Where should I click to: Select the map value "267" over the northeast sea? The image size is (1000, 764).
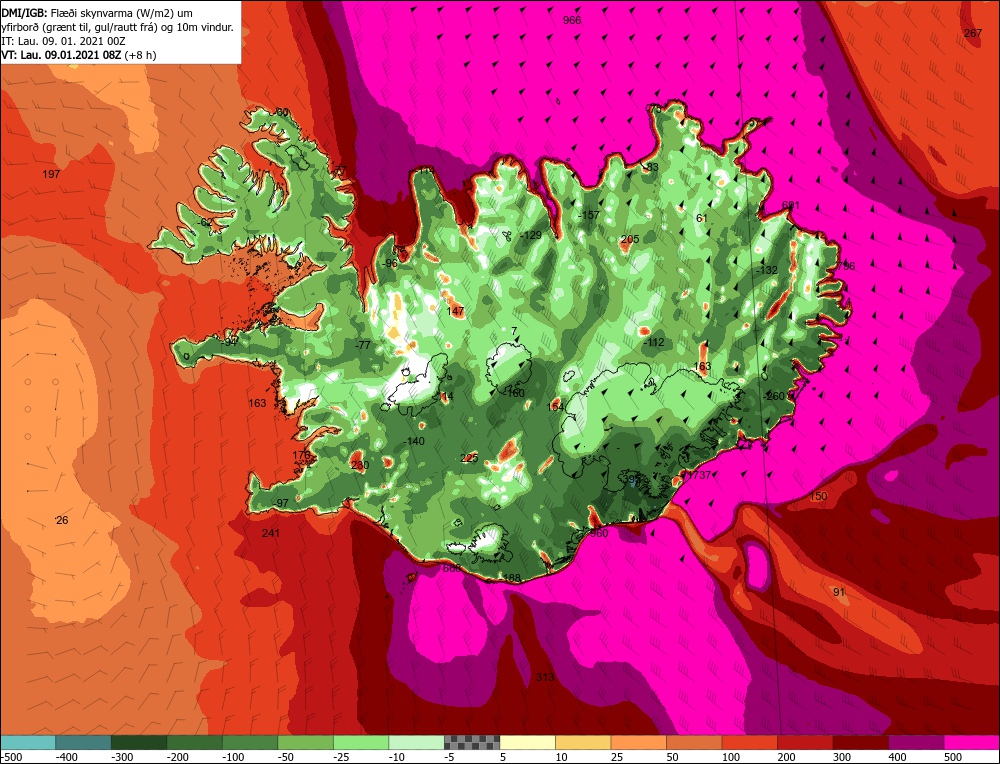tap(973, 33)
